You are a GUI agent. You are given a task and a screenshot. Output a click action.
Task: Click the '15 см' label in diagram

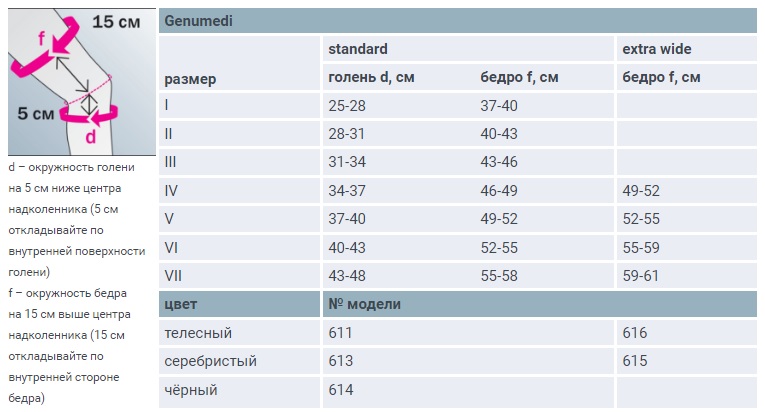[116, 21]
